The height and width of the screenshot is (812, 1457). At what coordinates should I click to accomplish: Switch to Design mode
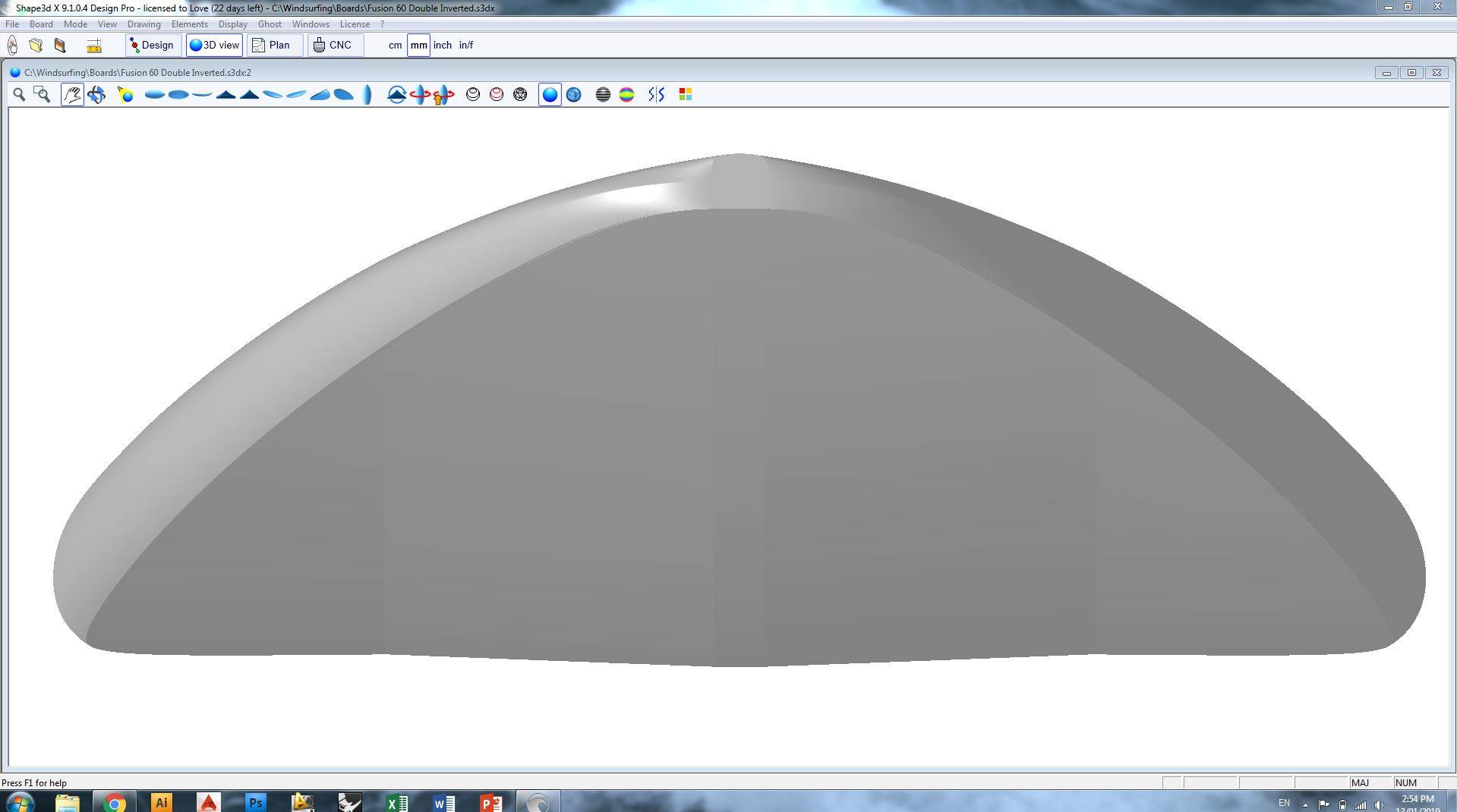[153, 46]
